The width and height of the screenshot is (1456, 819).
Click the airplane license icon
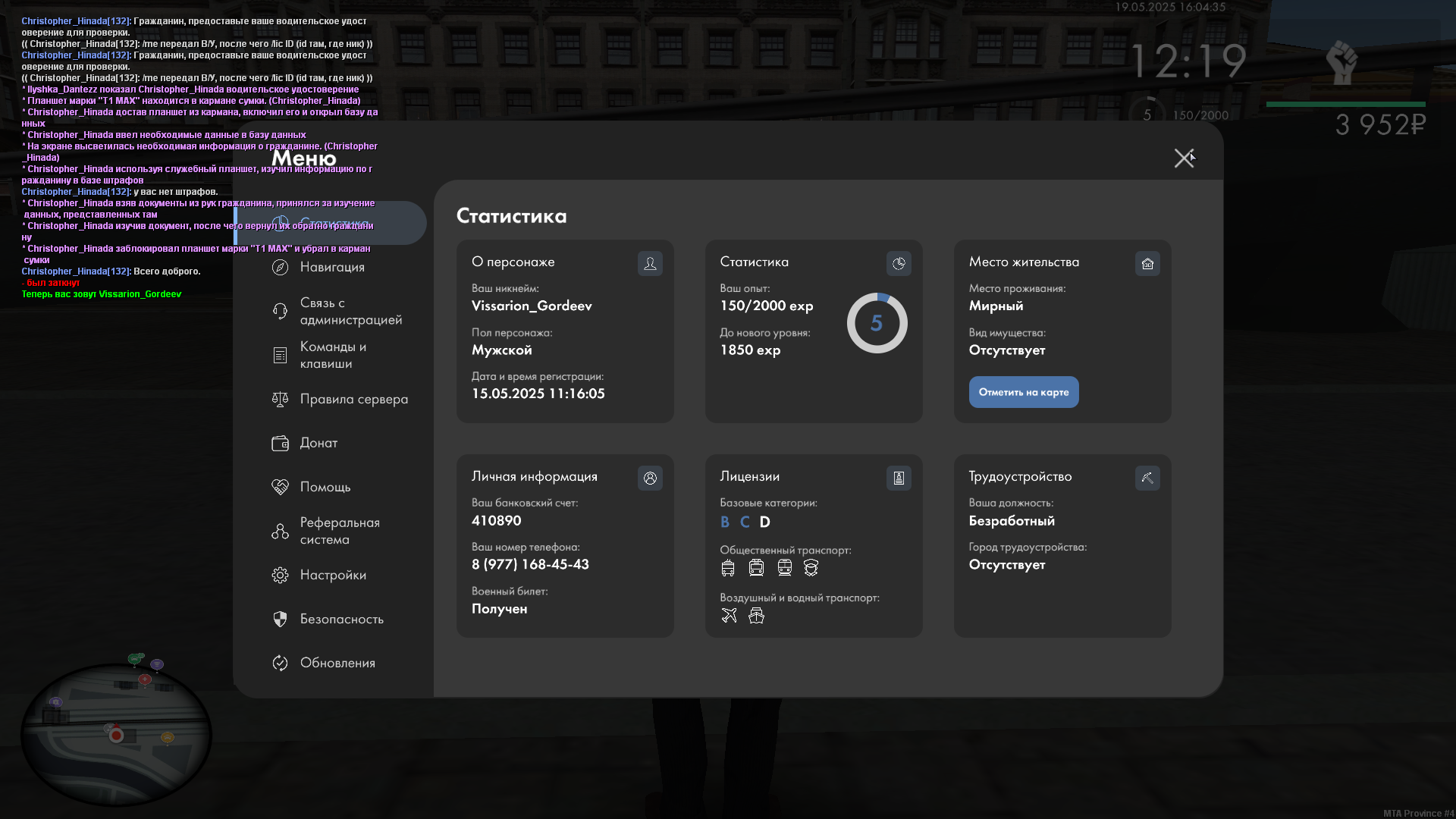[729, 616]
